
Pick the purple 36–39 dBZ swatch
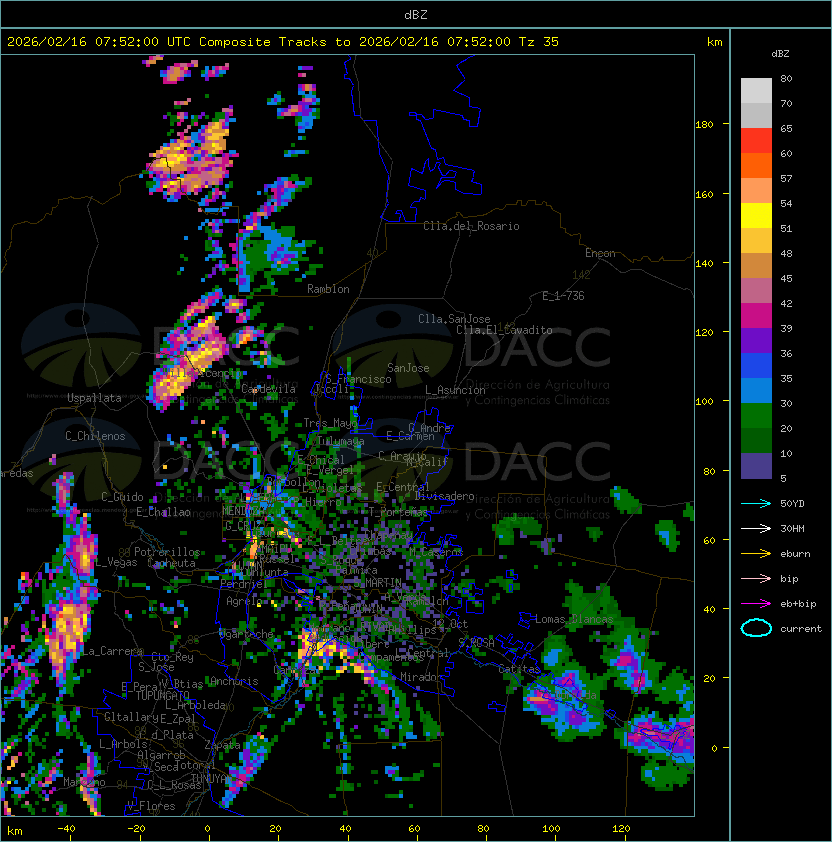click(756, 340)
